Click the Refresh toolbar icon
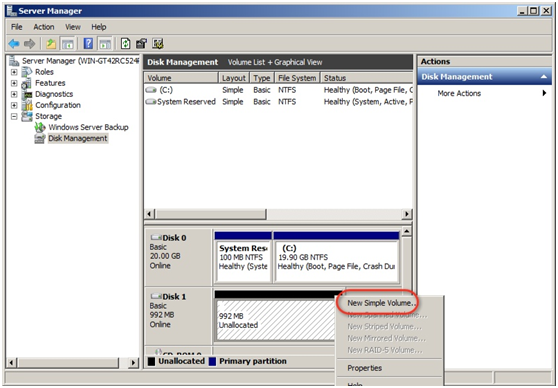This screenshot has width=558, height=388. [x=125, y=44]
